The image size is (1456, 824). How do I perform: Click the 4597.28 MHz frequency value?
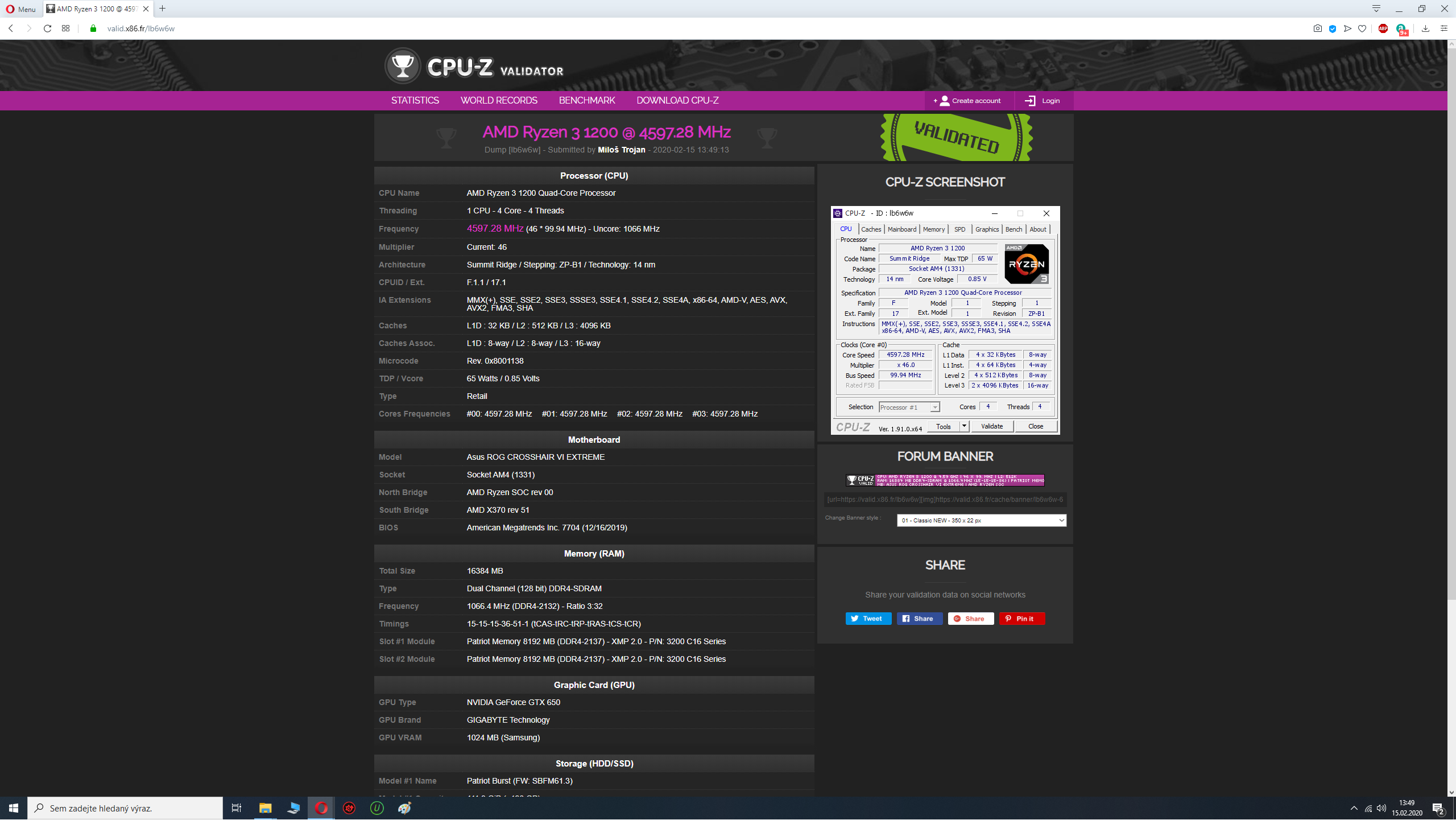pos(495,228)
